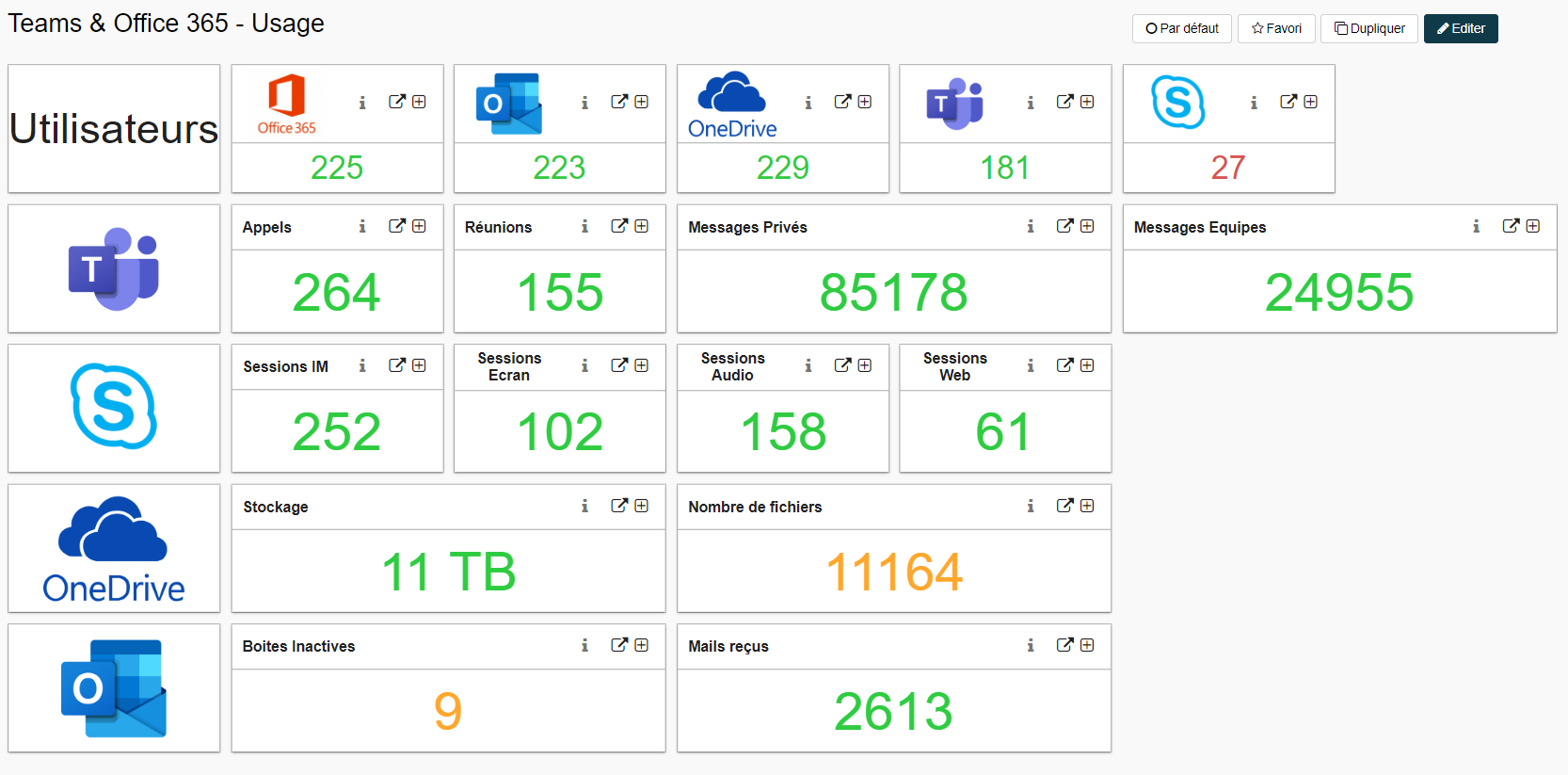
Task: Show info for Stockage widget
Action: coord(584,506)
